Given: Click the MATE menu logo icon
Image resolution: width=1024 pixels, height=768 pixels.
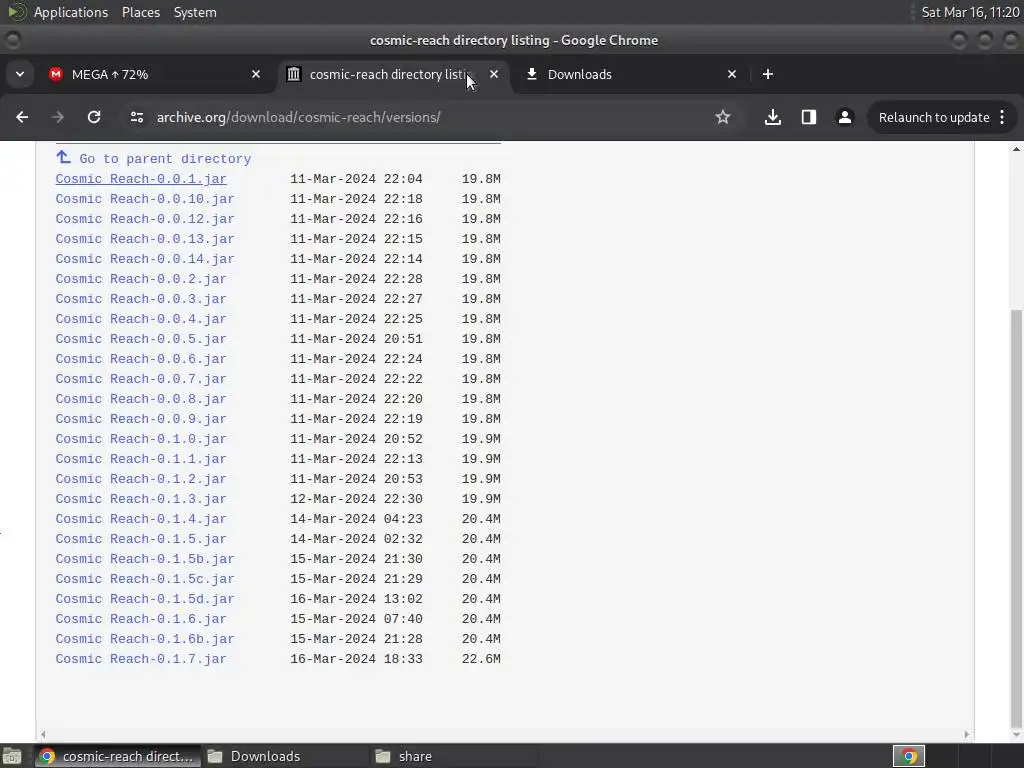Looking at the screenshot, I should coord(16,12).
